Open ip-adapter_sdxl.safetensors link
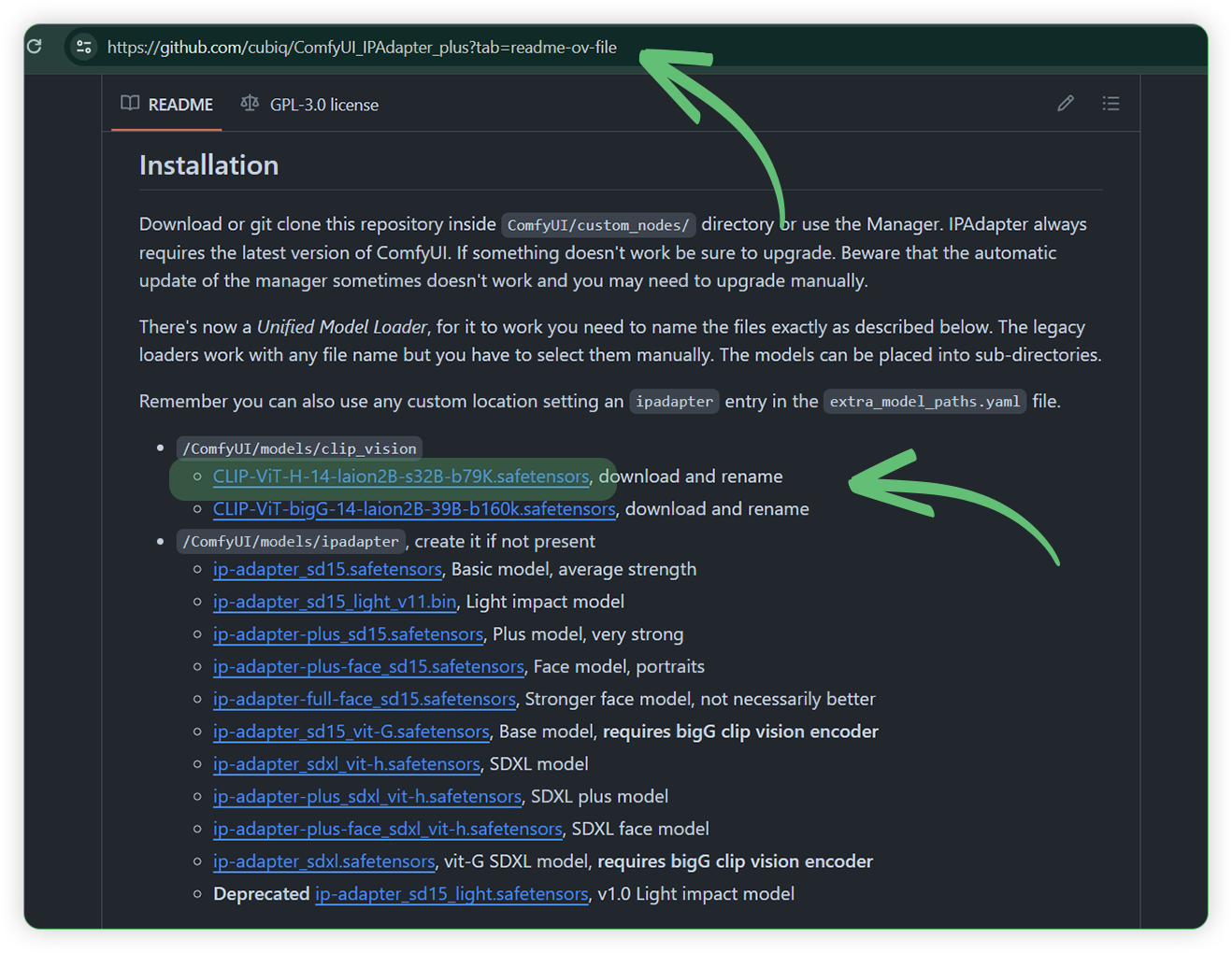This screenshot has width=1232, height=953. [x=324, y=861]
